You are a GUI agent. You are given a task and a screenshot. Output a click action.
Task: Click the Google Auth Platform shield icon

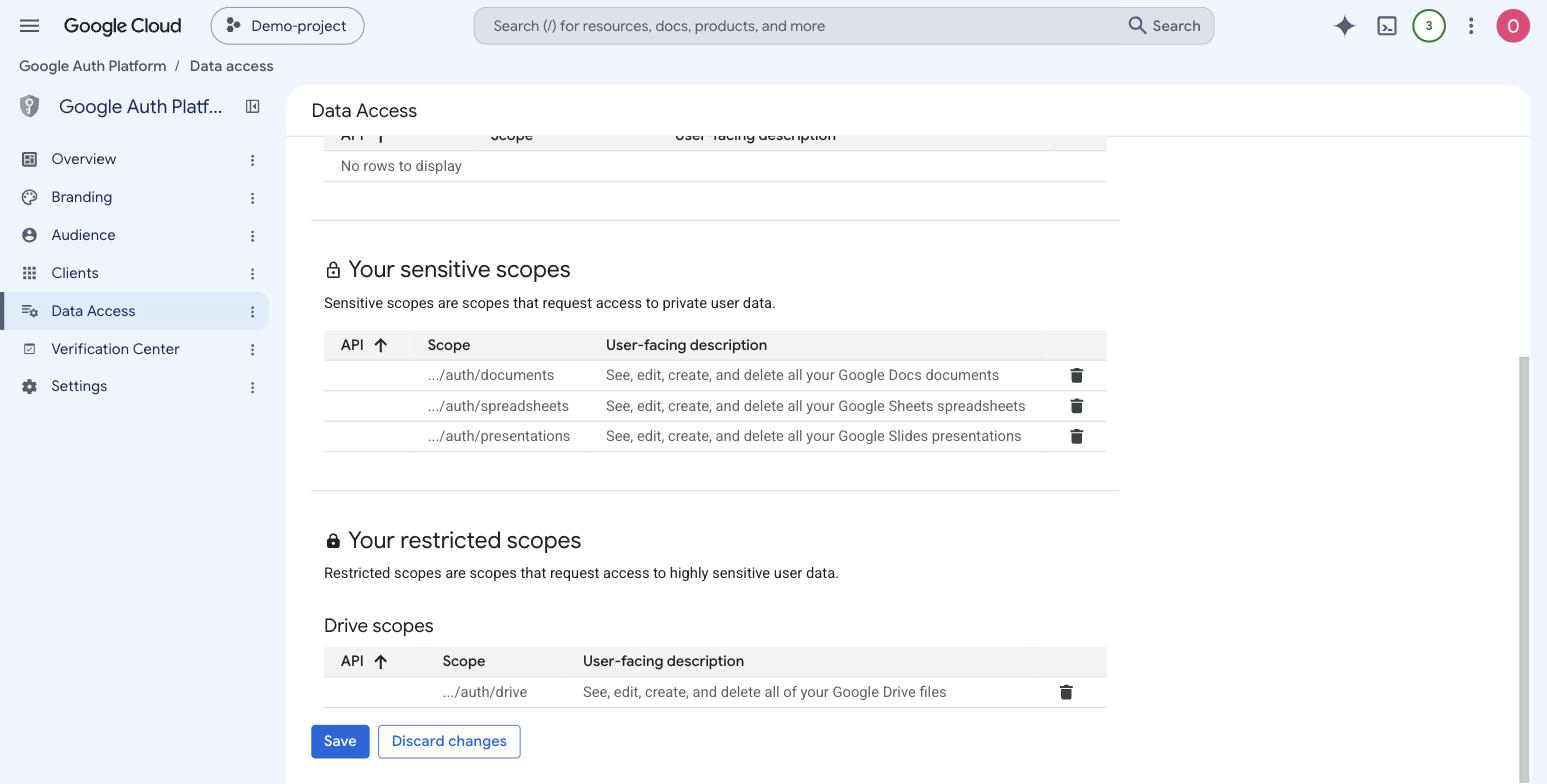click(30, 106)
